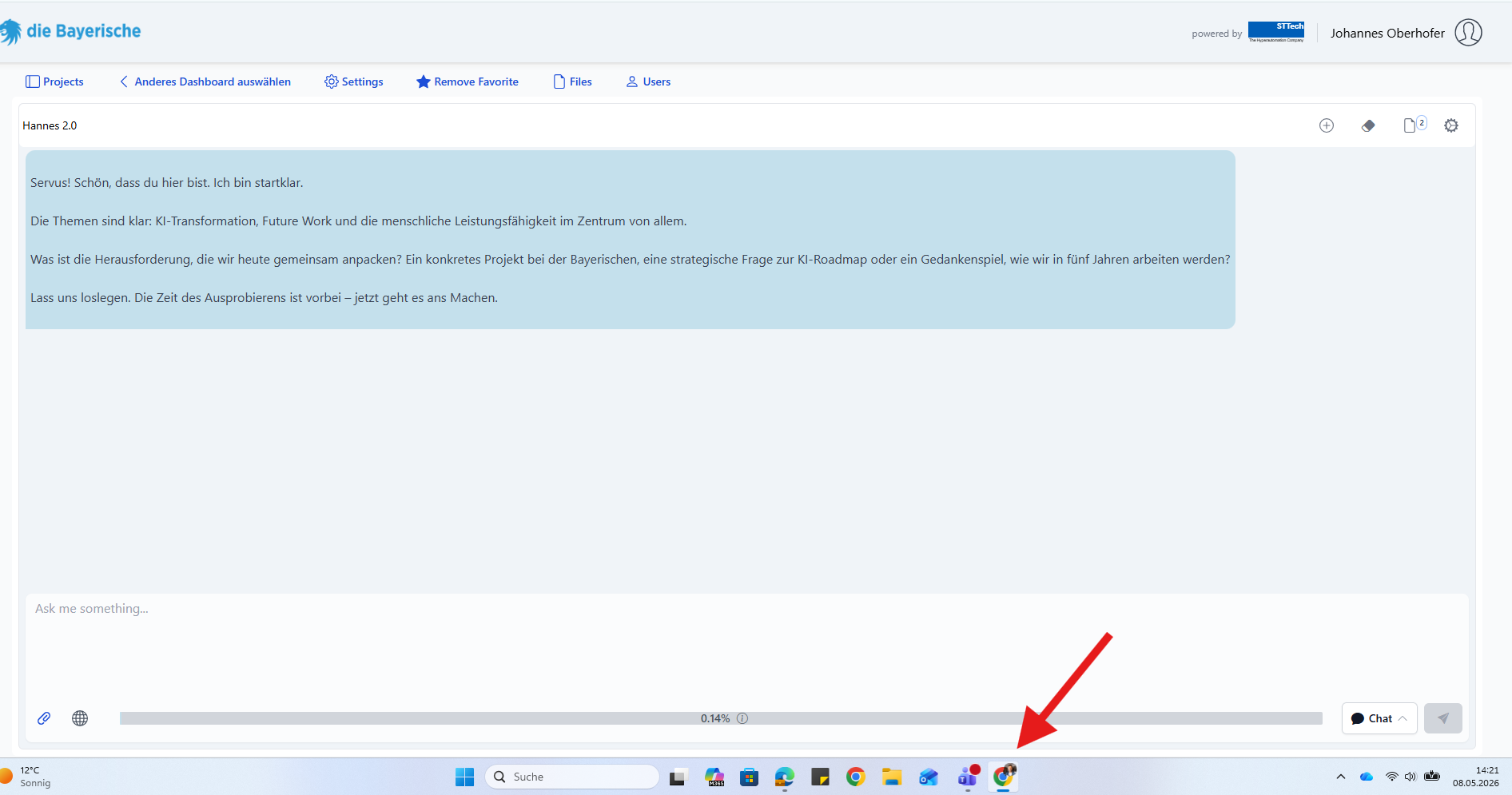
Task: Toggle Remove Favorite star
Action: click(468, 81)
